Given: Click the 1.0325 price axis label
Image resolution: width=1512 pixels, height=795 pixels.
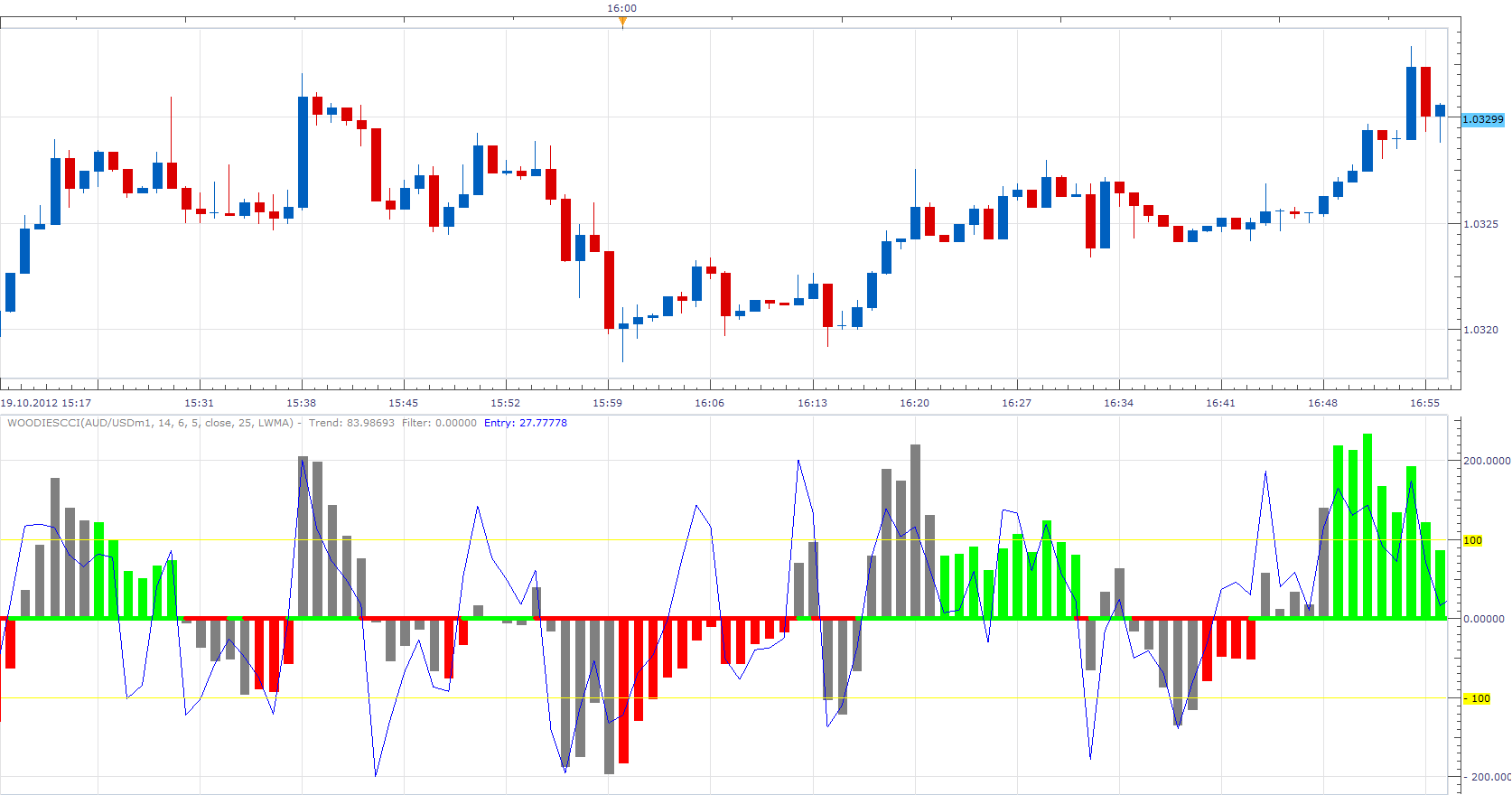Looking at the screenshot, I should pos(1480,224).
